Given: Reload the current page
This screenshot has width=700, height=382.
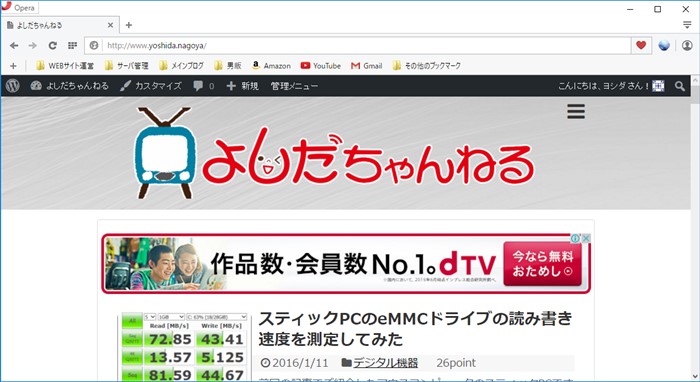Looking at the screenshot, I should coord(52,46).
